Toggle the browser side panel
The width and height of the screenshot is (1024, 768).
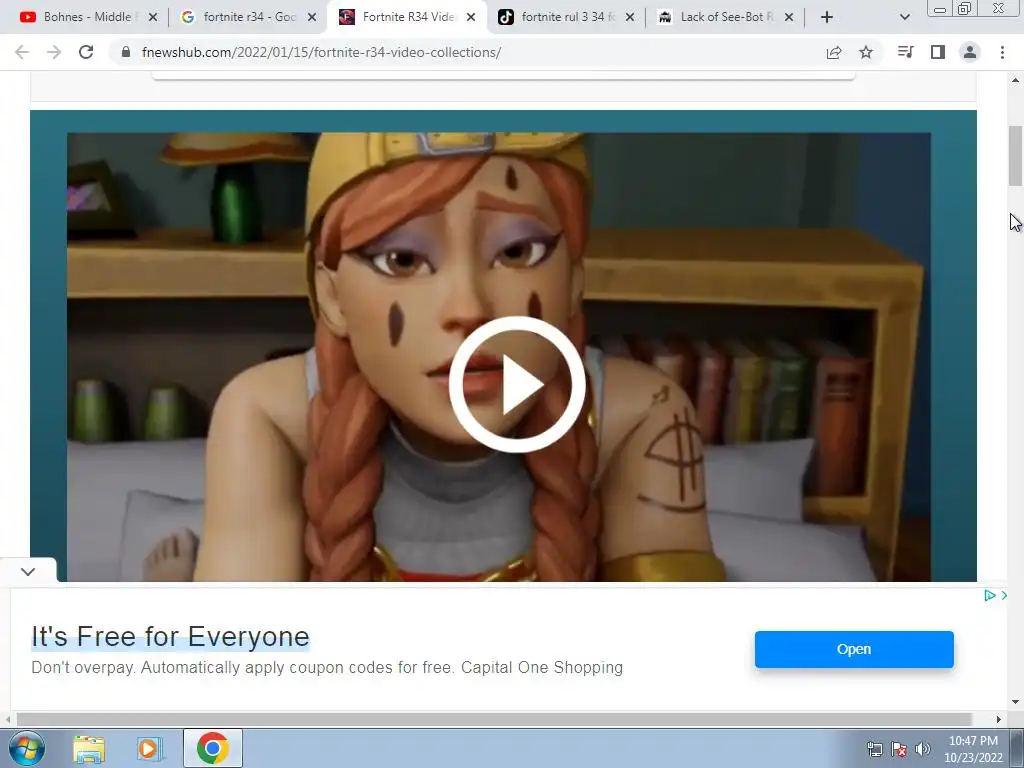[938, 52]
